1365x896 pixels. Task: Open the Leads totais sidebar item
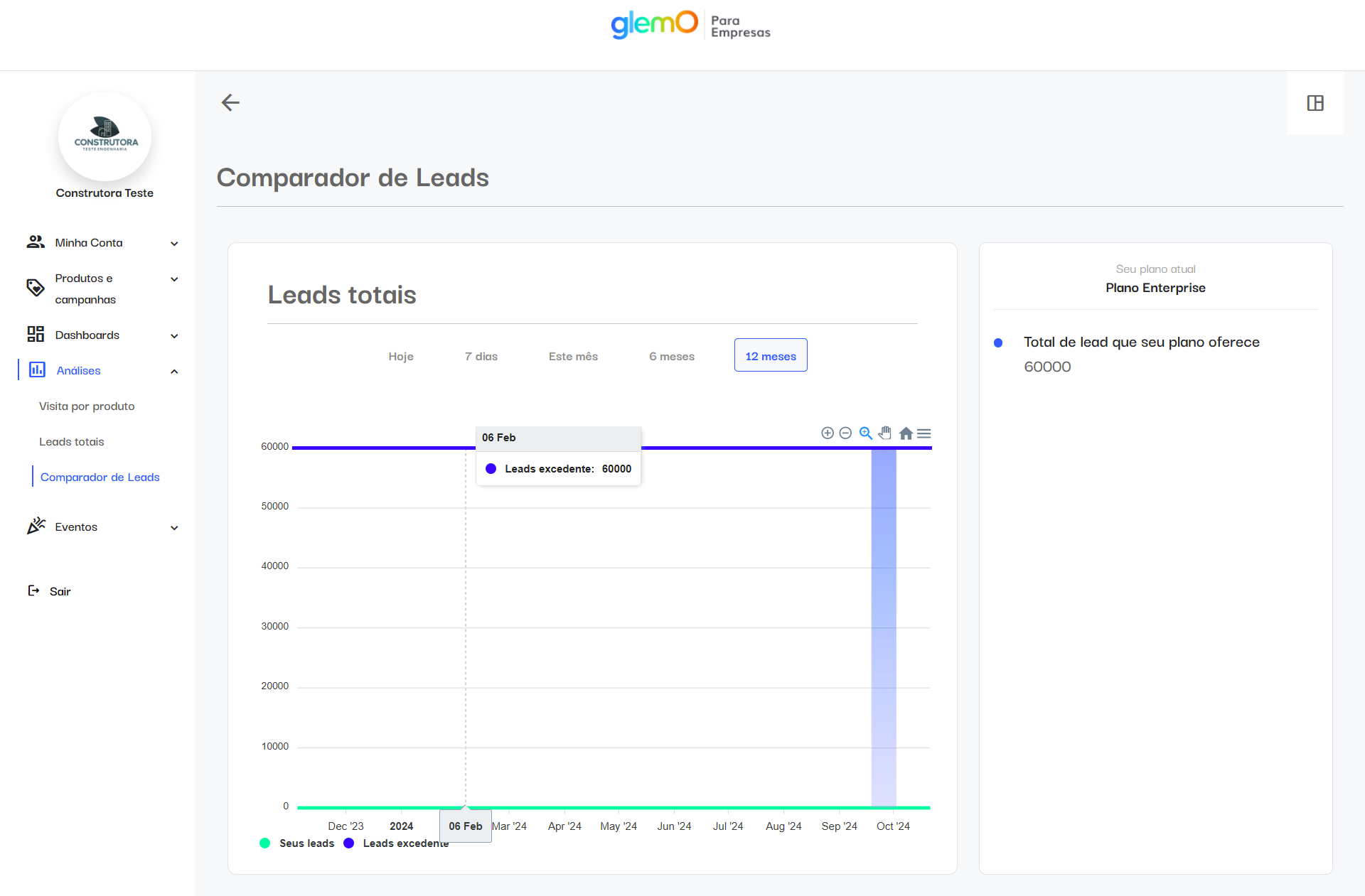click(72, 442)
